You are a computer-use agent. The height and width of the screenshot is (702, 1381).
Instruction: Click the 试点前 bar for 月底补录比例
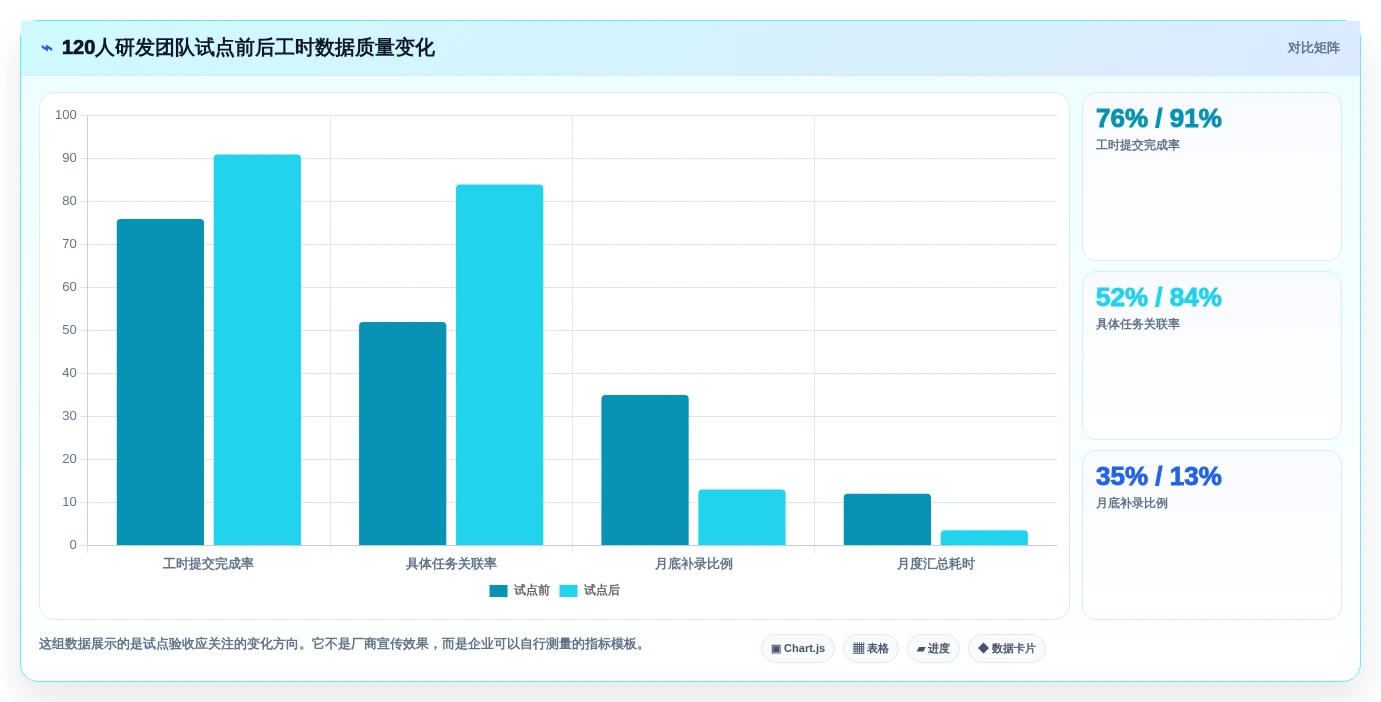(x=645, y=470)
